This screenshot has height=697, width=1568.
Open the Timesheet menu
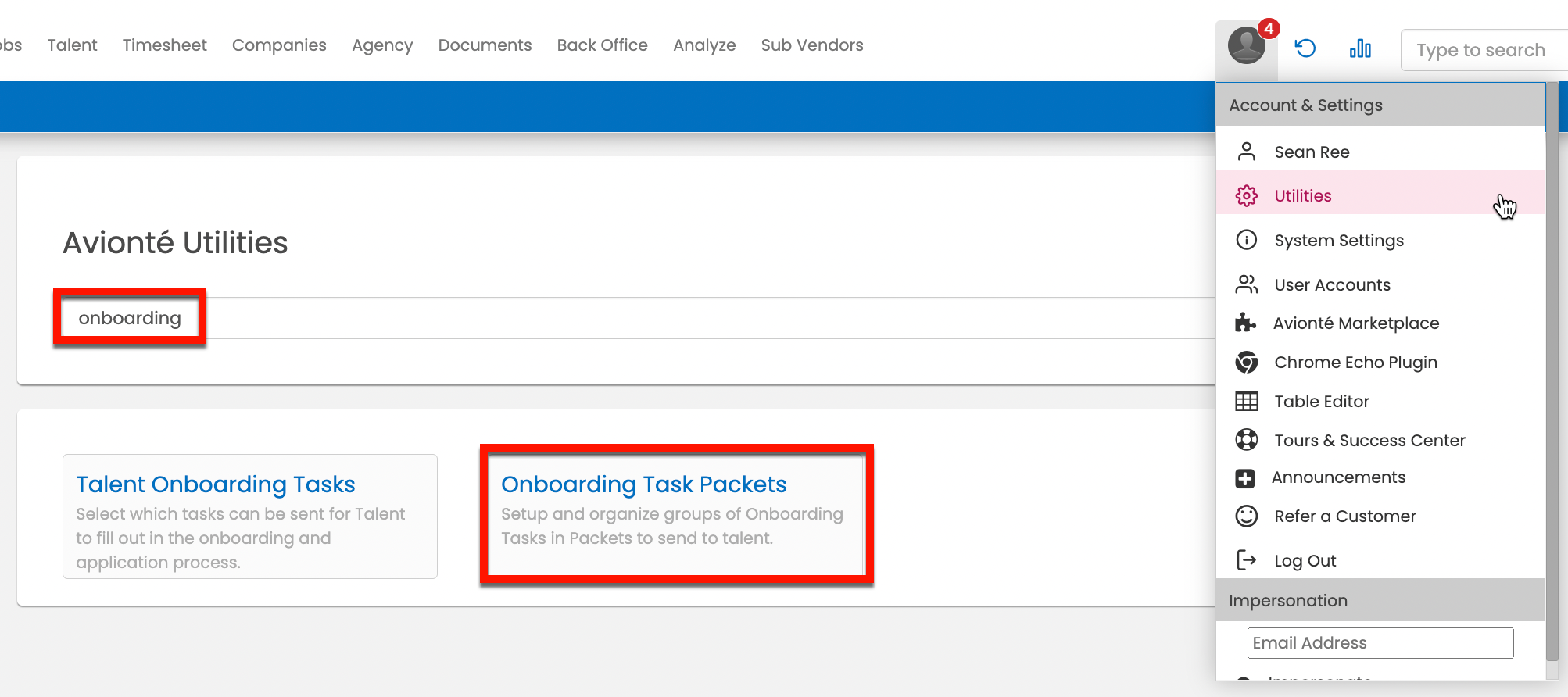164,45
